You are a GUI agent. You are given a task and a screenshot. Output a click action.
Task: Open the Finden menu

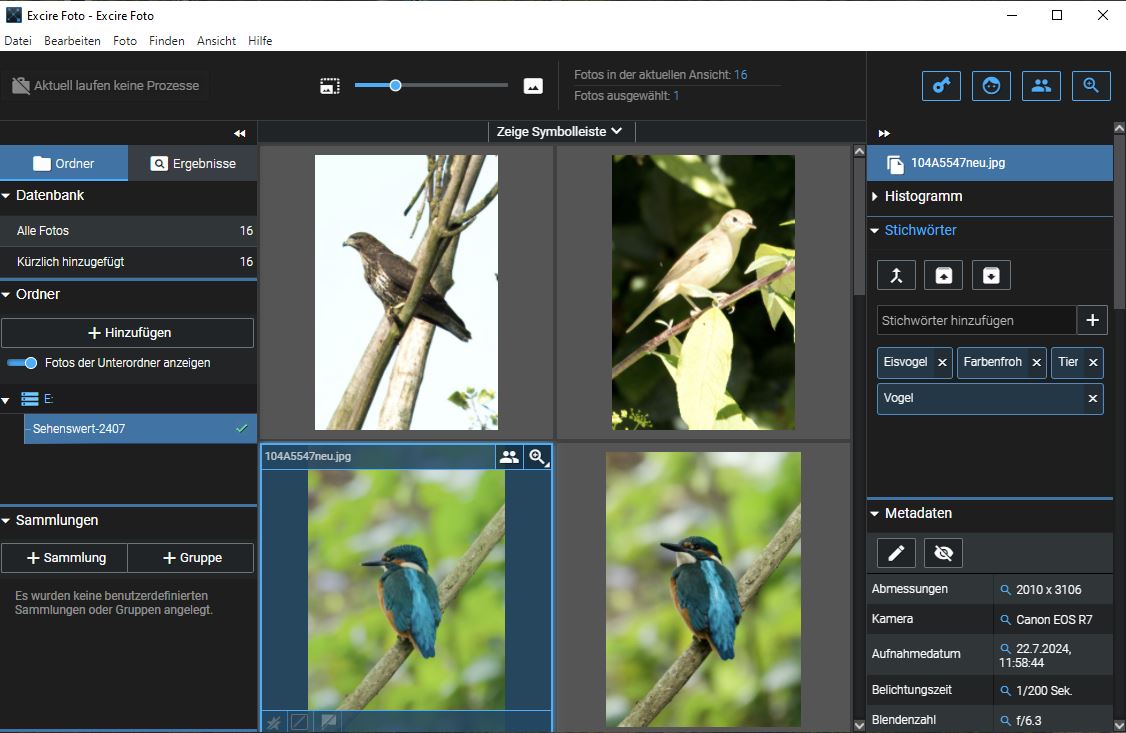[166, 41]
